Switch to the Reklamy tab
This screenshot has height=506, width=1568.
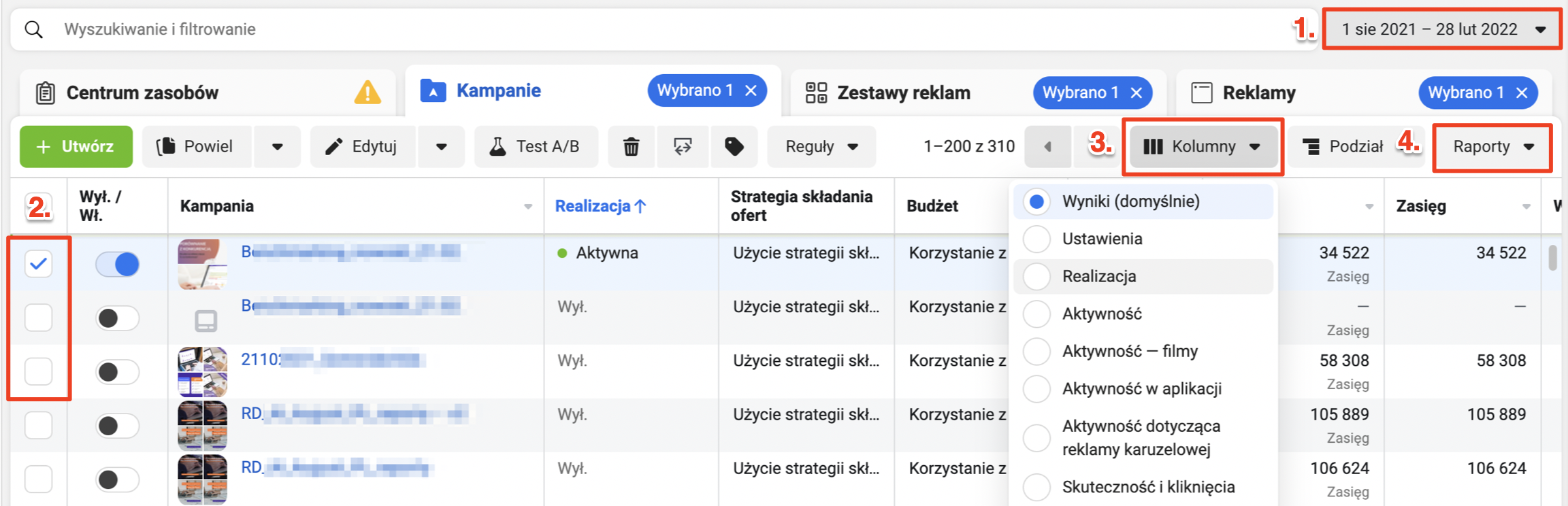pyautogui.click(x=1258, y=92)
